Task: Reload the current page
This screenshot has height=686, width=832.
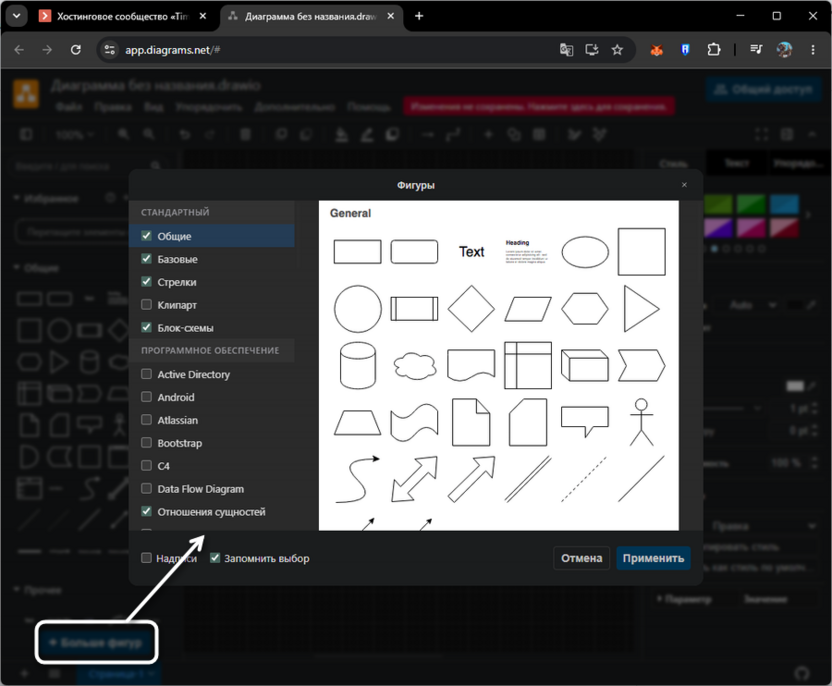Action: tap(76, 50)
